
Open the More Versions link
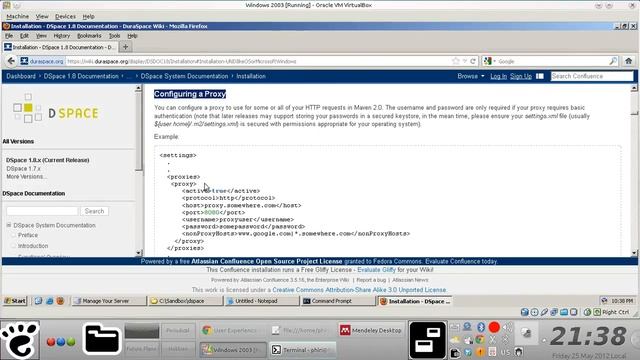point(26,177)
